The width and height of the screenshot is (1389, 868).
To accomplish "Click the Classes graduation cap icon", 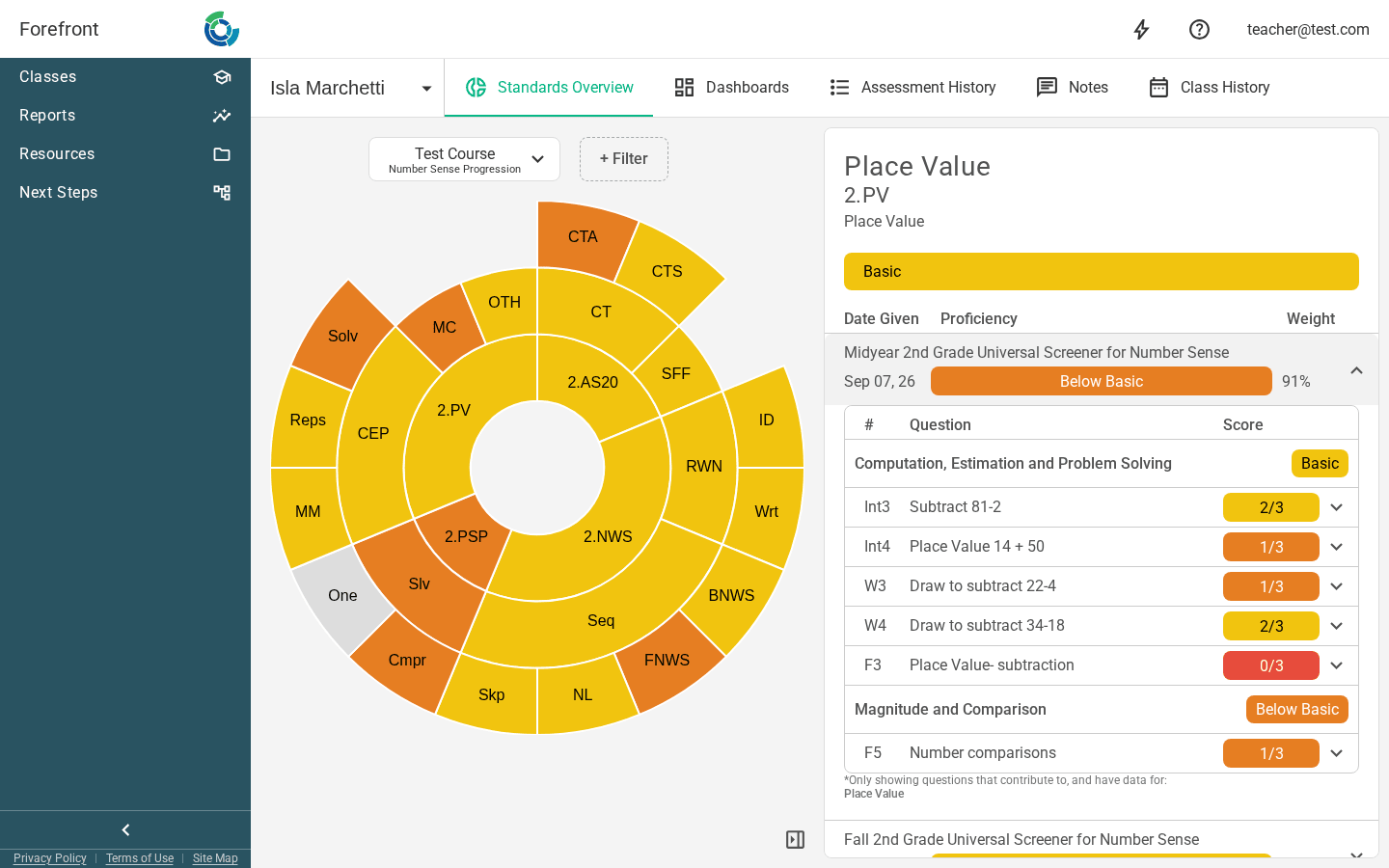I will click(x=222, y=77).
